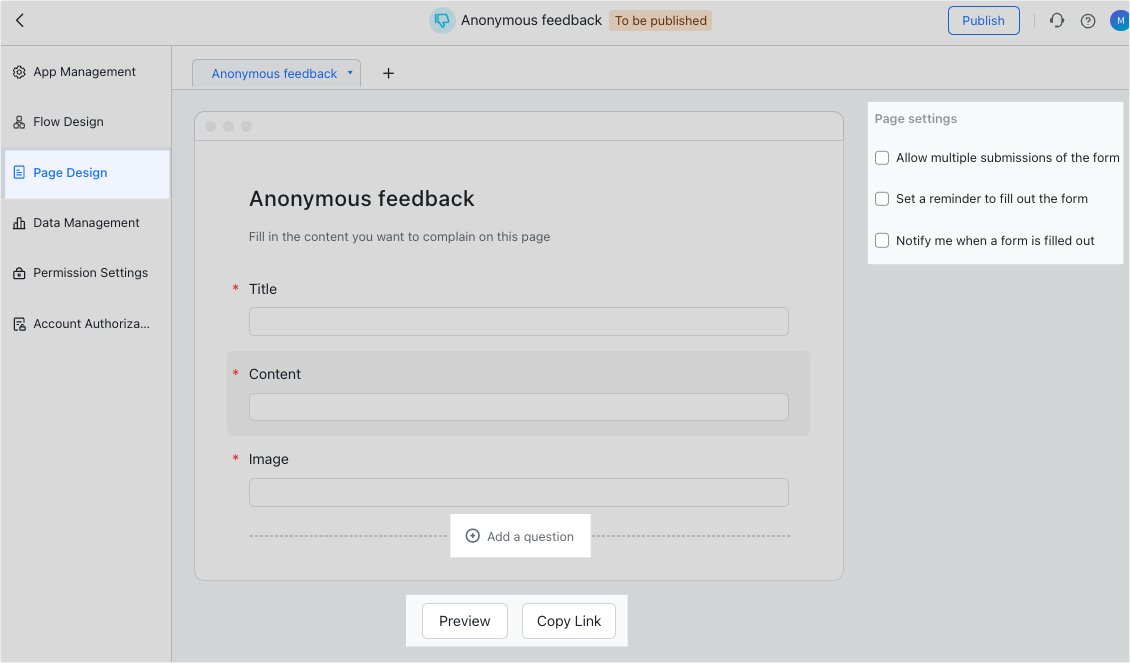Open the form Preview
The image size is (1130, 663).
click(464, 621)
